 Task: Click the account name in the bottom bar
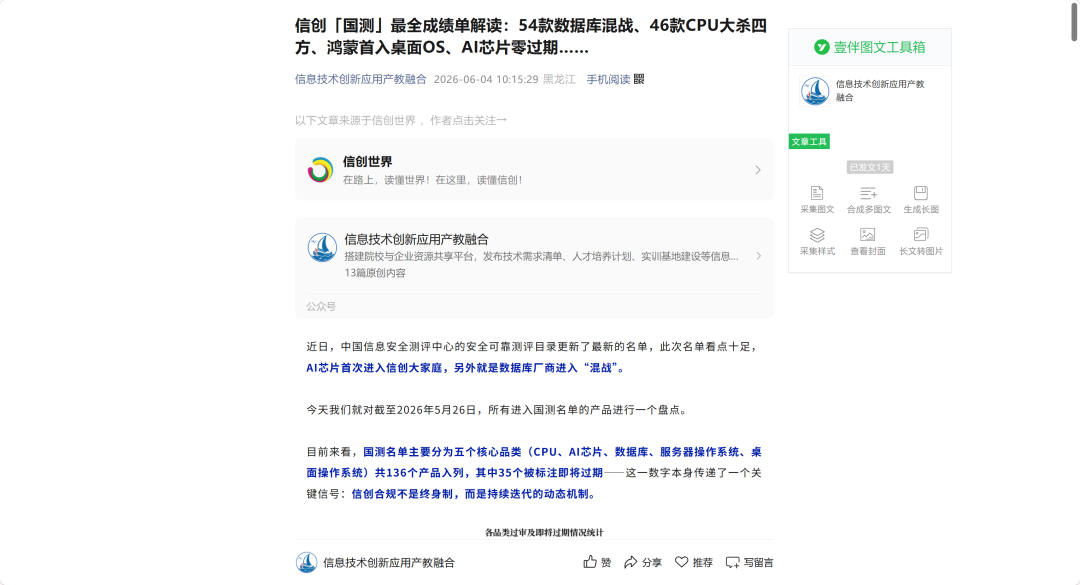point(389,563)
